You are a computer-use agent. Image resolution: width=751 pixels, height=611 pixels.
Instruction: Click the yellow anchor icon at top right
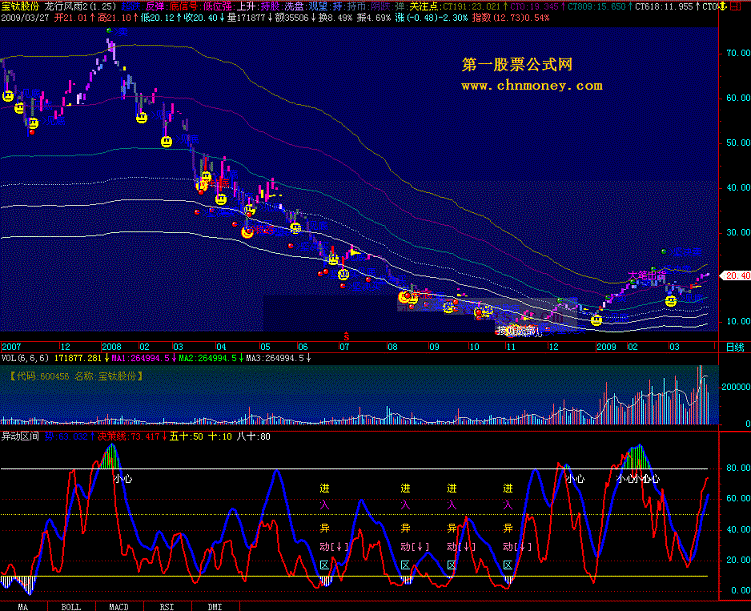click(723, 7)
